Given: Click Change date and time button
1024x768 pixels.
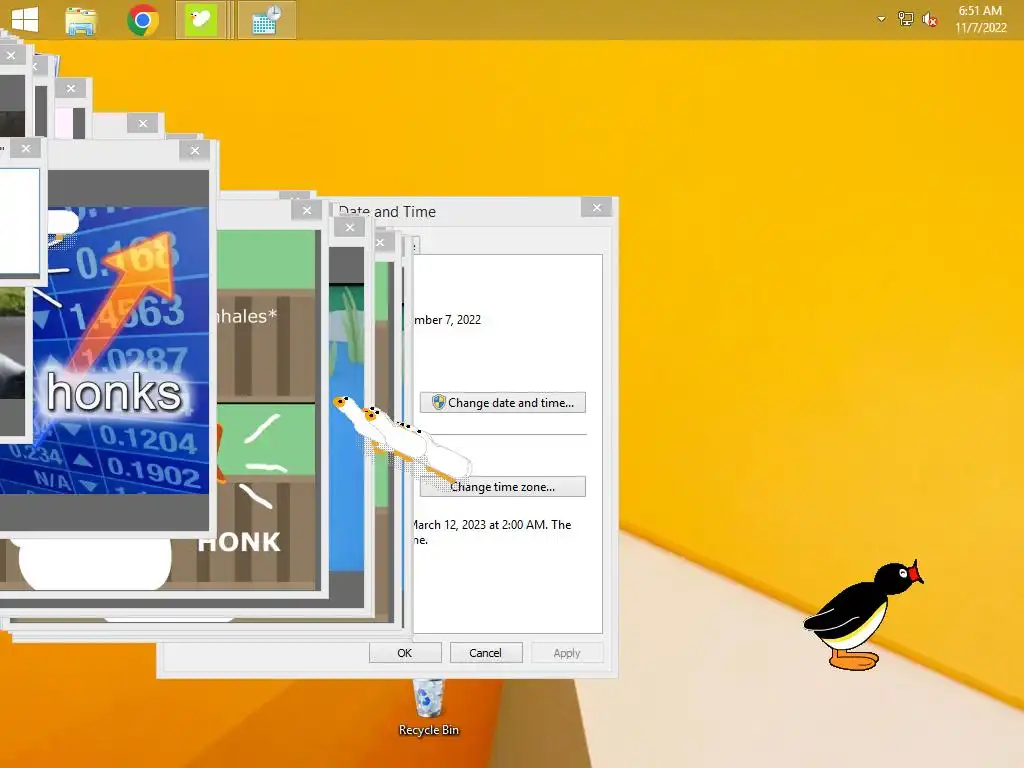Looking at the screenshot, I should [502, 402].
